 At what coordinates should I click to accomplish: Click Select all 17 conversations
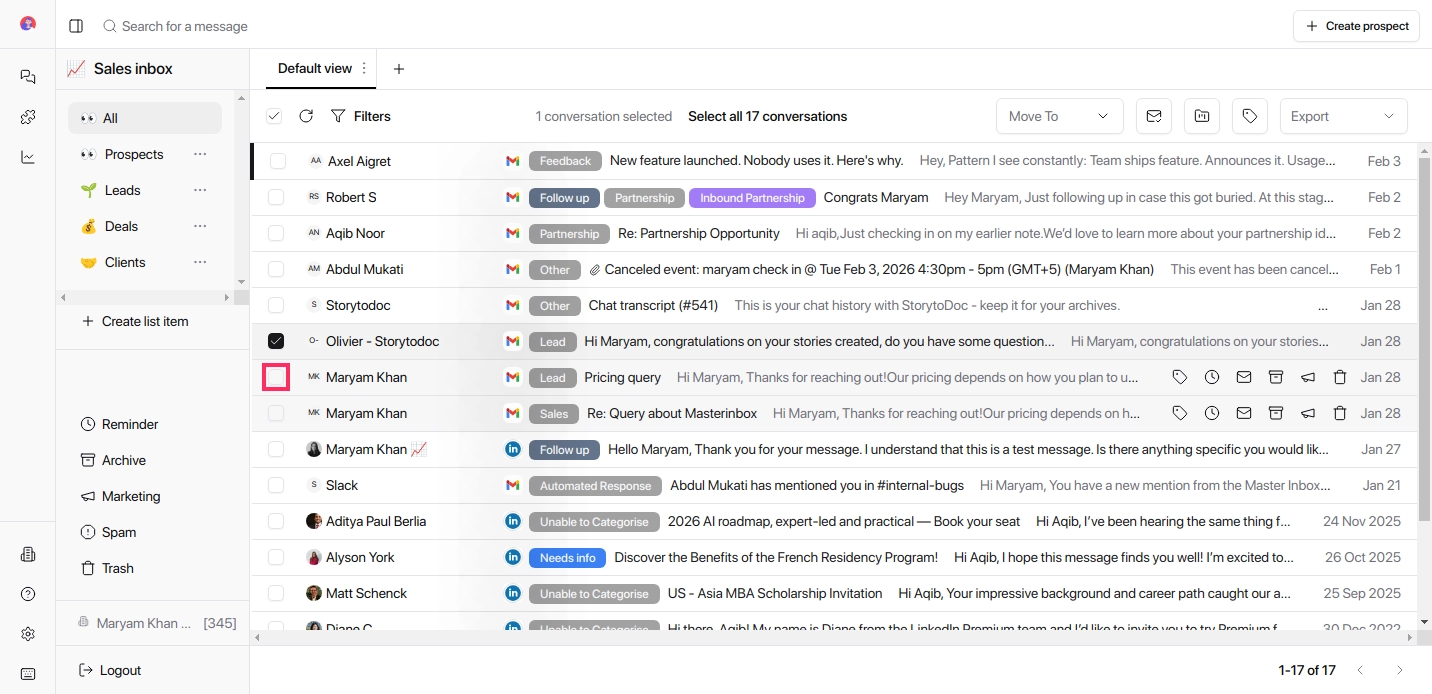tap(768, 116)
